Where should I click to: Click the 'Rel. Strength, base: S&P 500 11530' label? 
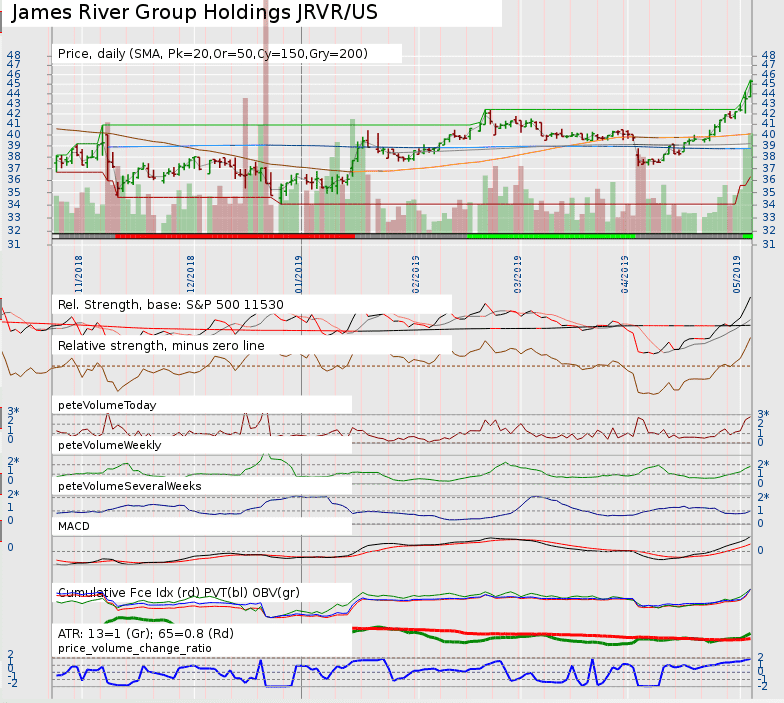170,304
